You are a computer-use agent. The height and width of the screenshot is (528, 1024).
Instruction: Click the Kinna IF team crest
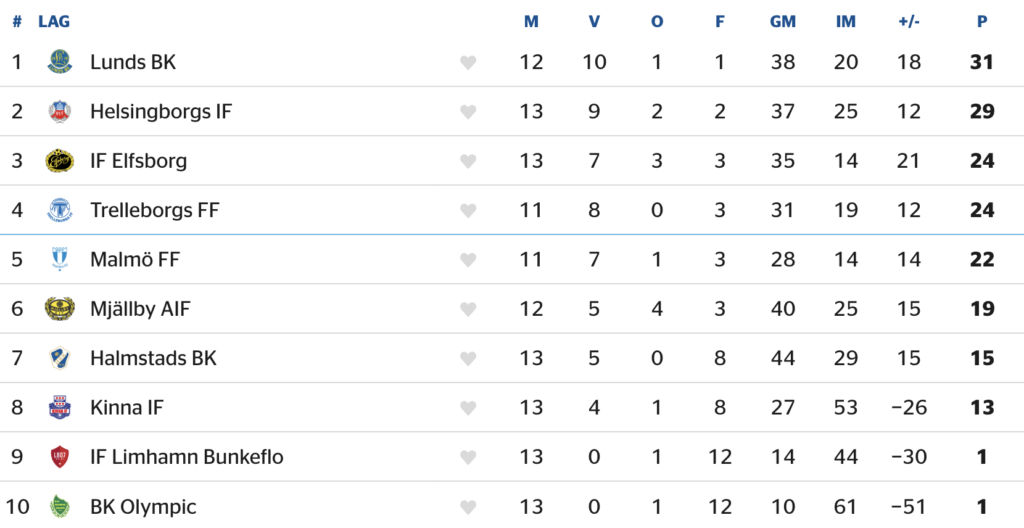pos(60,407)
